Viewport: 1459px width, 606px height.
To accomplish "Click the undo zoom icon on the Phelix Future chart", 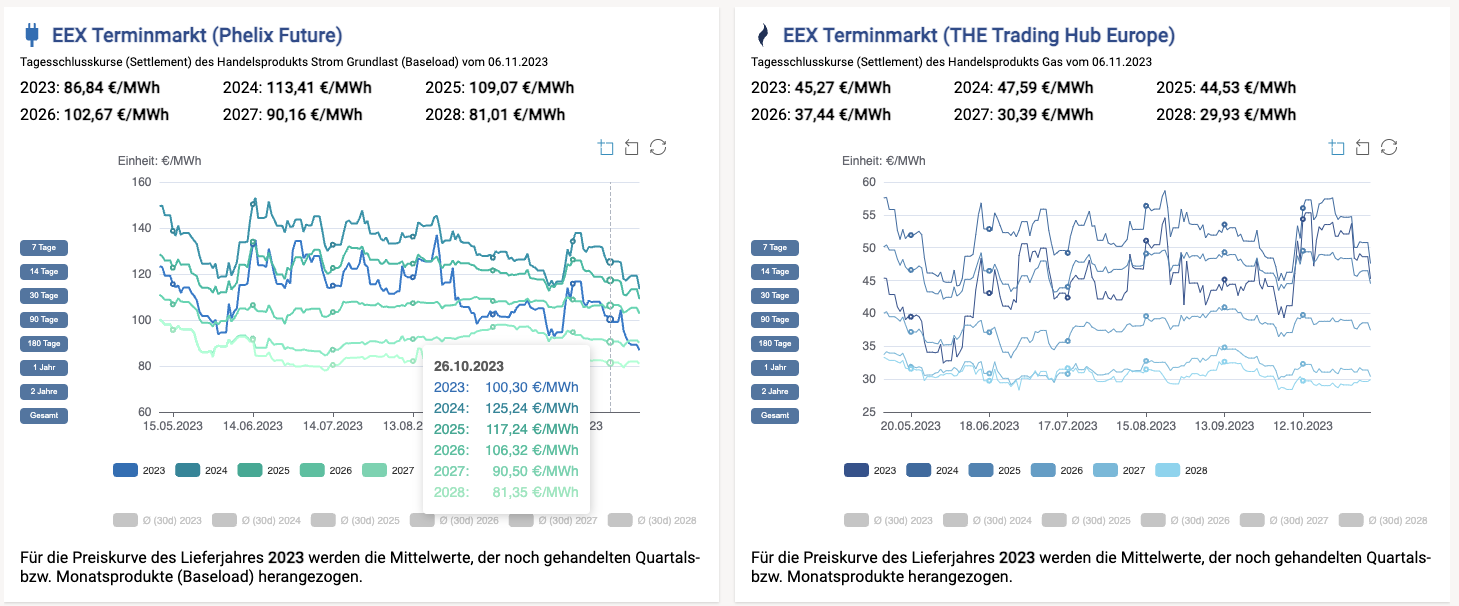I will click(631, 146).
